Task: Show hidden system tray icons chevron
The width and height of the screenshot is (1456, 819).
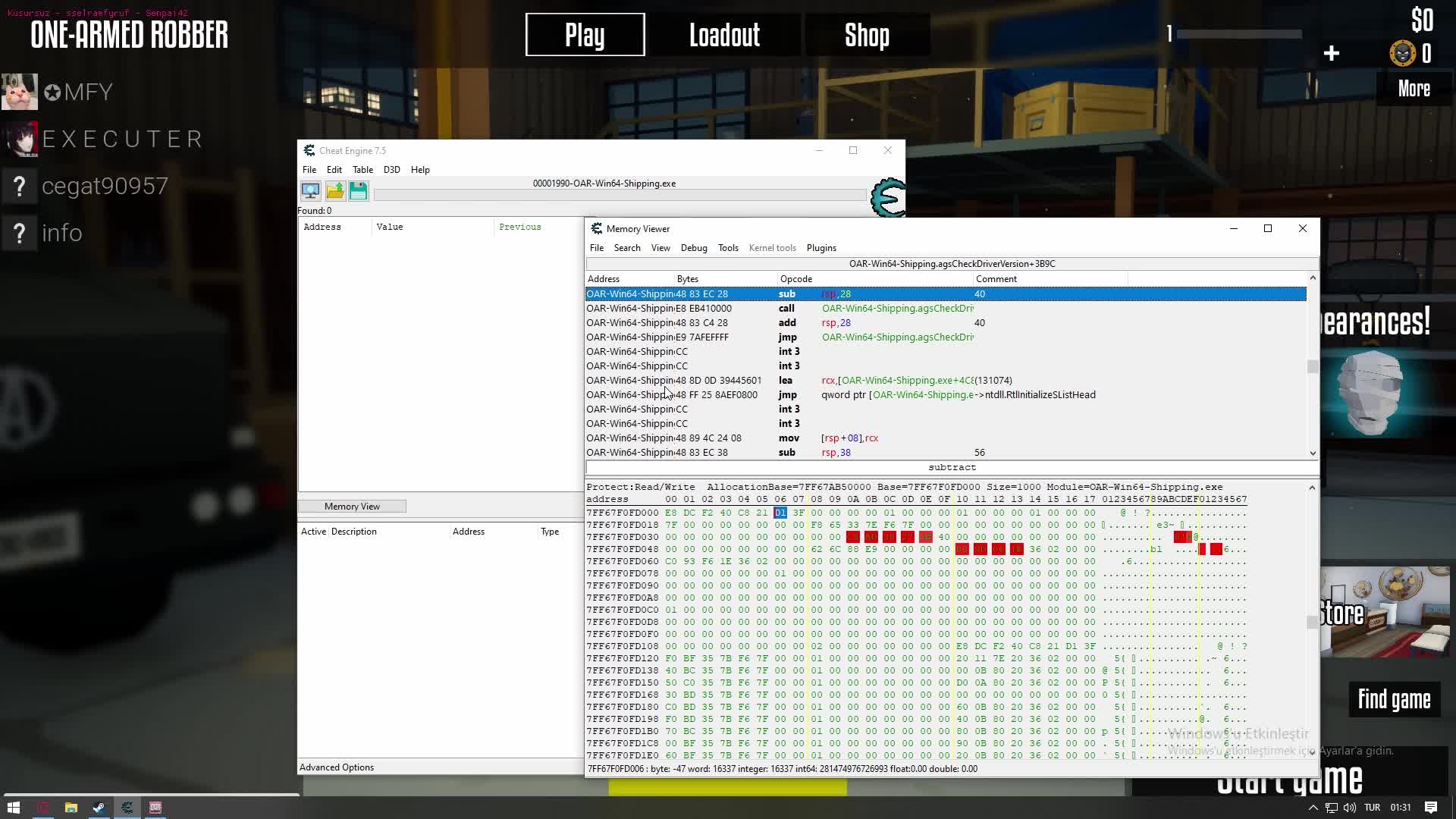Action: point(1313,808)
